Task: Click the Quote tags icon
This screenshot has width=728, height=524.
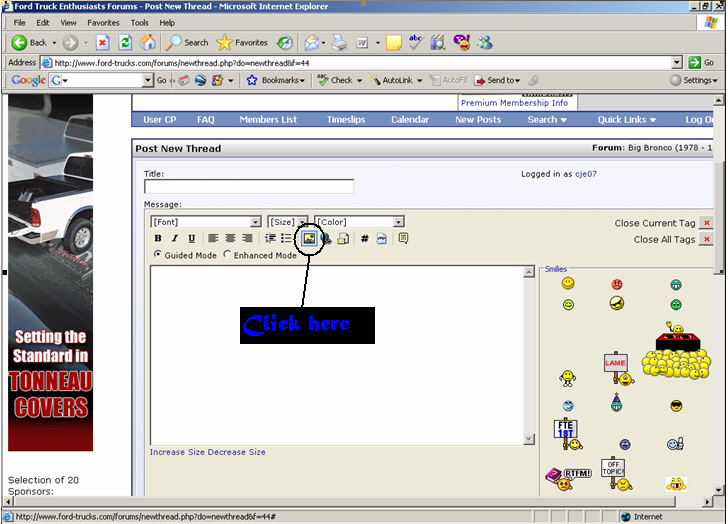Action: tap(403, 239)
